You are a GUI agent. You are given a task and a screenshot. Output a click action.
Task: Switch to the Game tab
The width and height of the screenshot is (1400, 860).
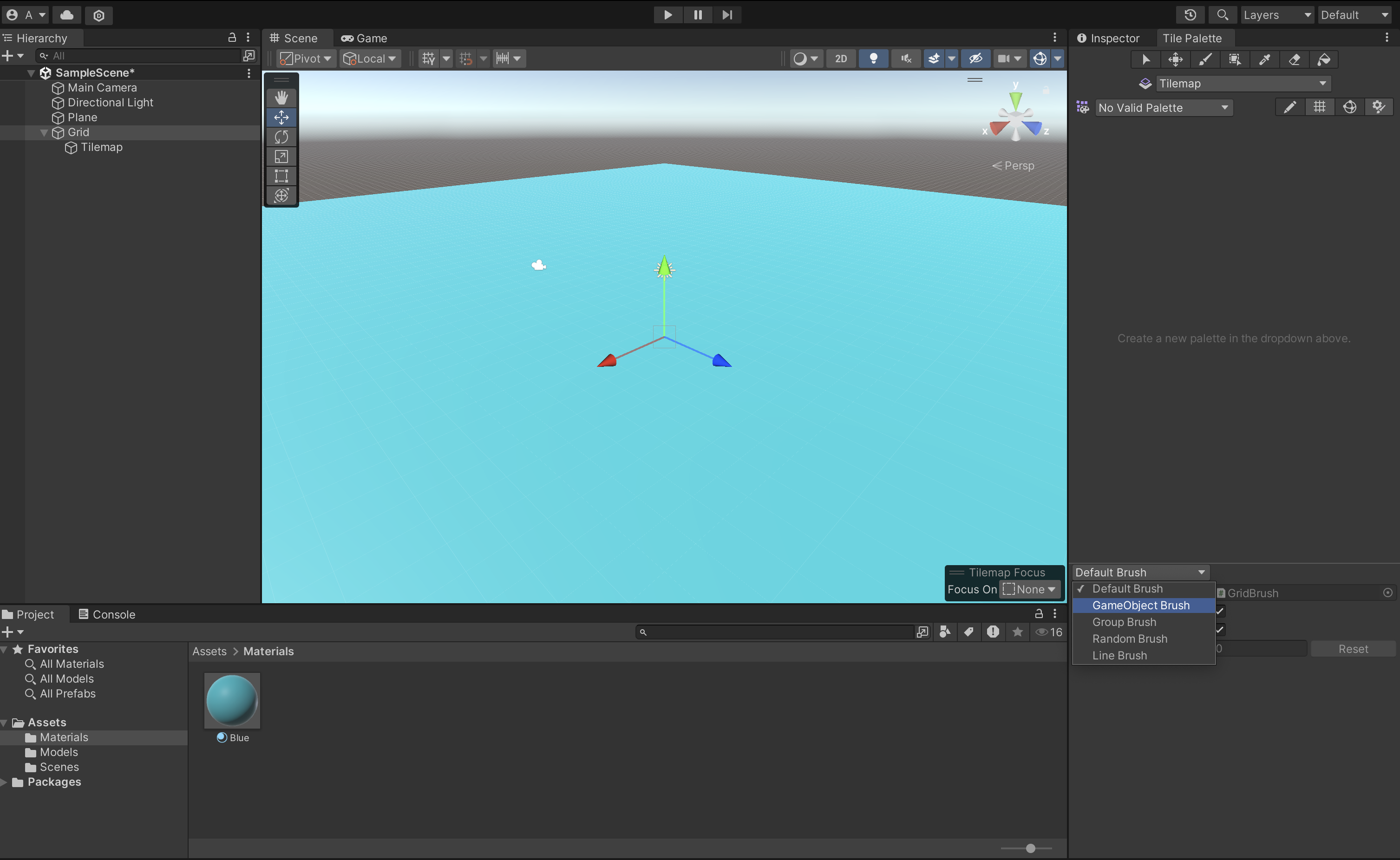(364, 38)
